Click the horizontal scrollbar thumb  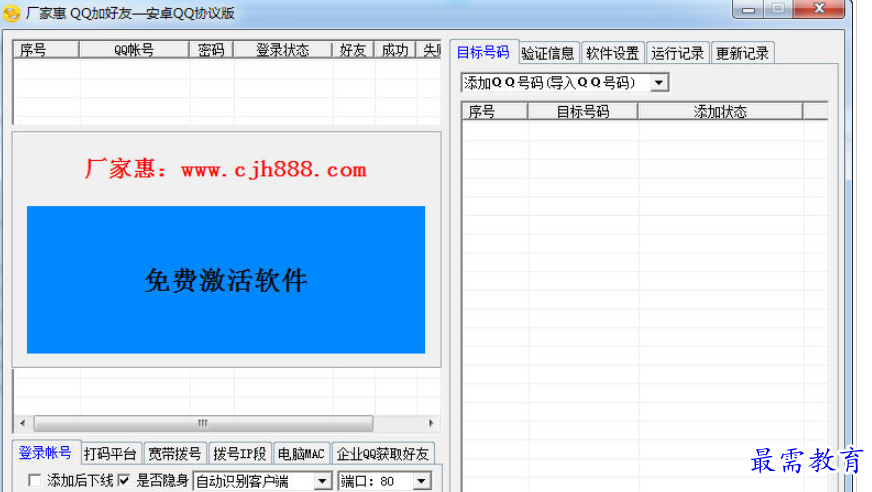pos(203,423)
